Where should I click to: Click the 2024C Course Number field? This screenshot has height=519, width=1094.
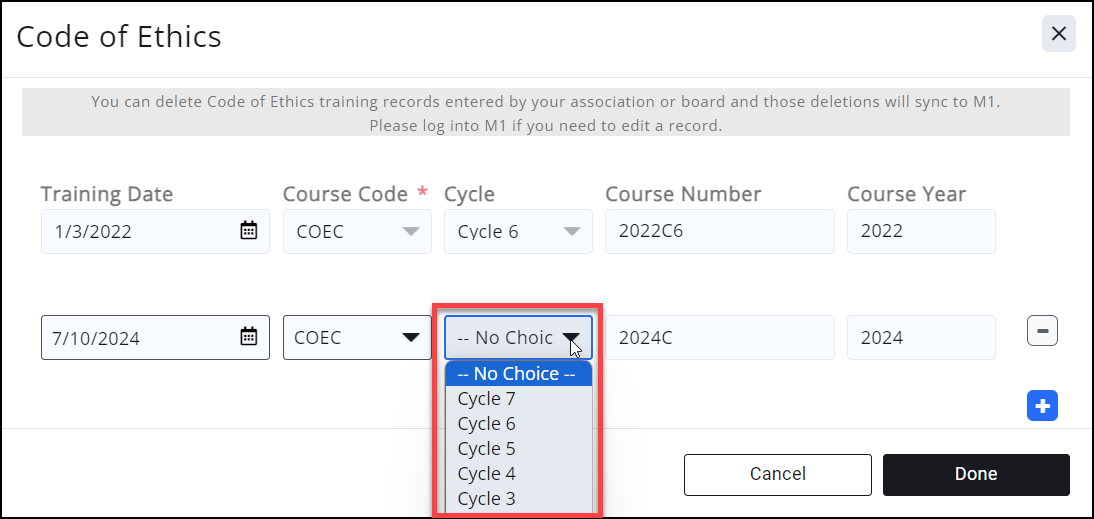point(719,338)
